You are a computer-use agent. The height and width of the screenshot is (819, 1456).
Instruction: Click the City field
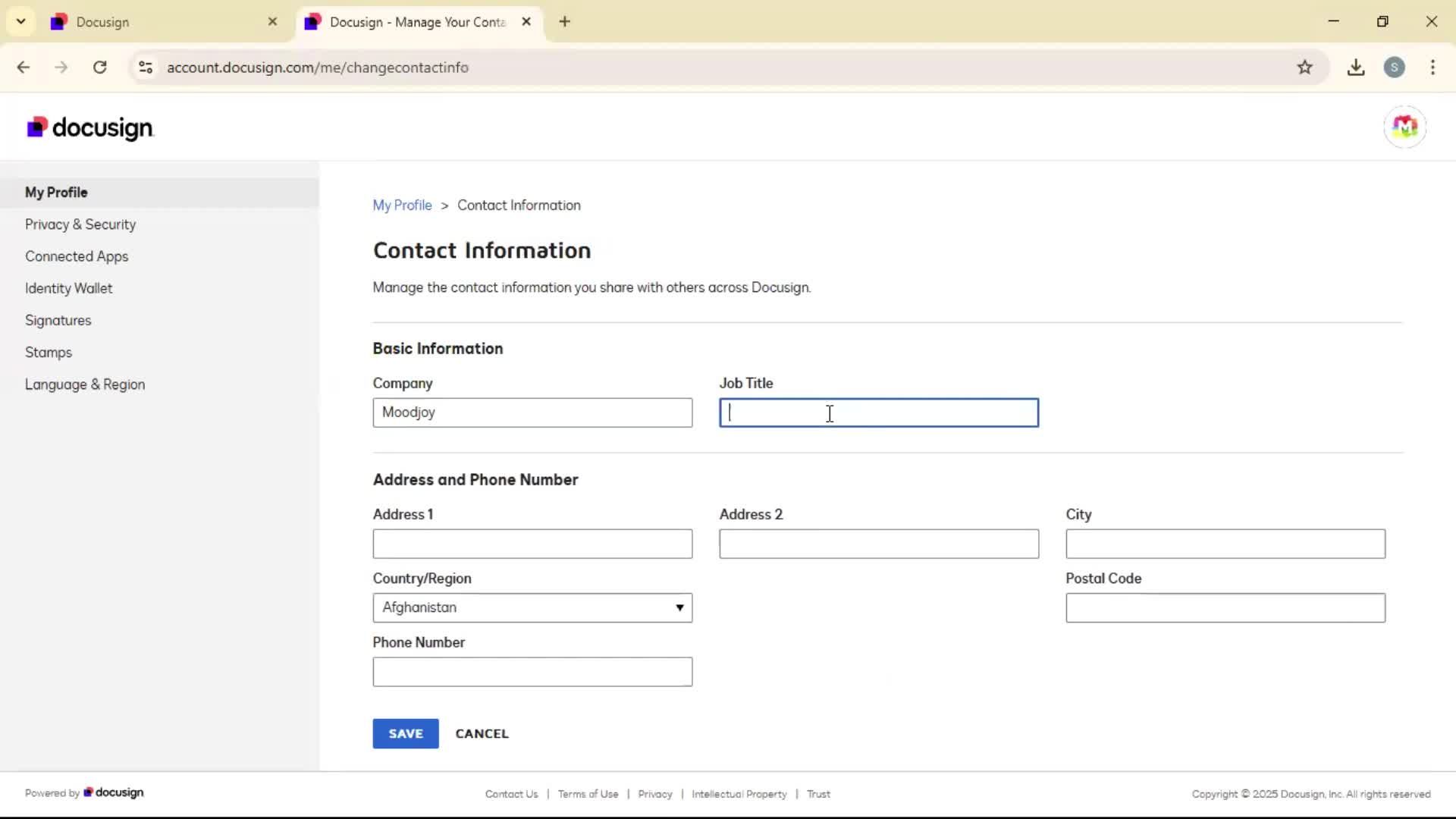(1225, 544)
